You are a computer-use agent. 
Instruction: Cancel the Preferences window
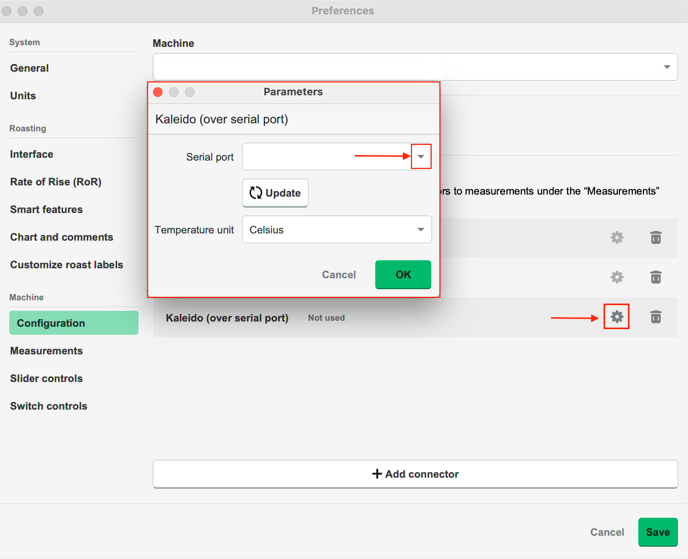(x=607, y=532)
